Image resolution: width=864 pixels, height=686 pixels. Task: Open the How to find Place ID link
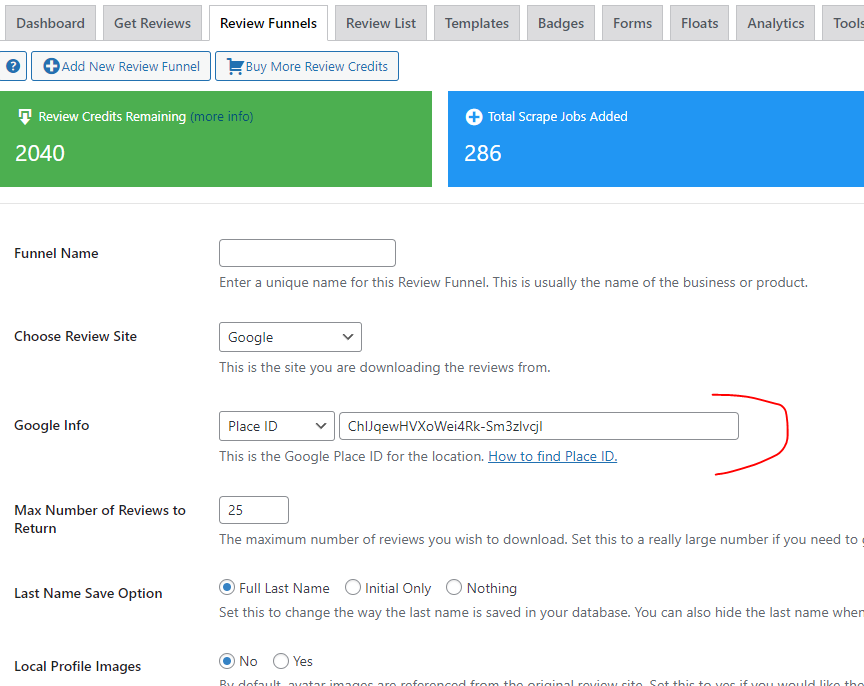pos(553,456)
